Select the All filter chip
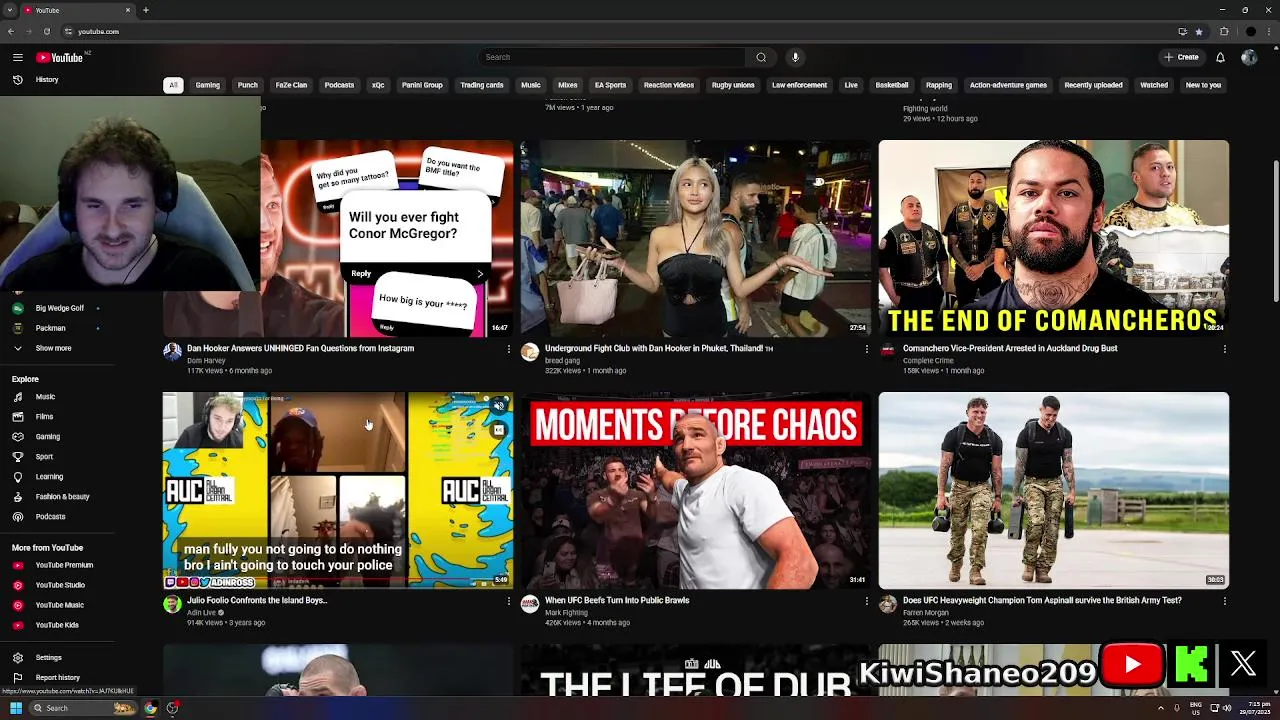Image resolution: width=1280 pixels, height=720 pixels. point(173,85)
